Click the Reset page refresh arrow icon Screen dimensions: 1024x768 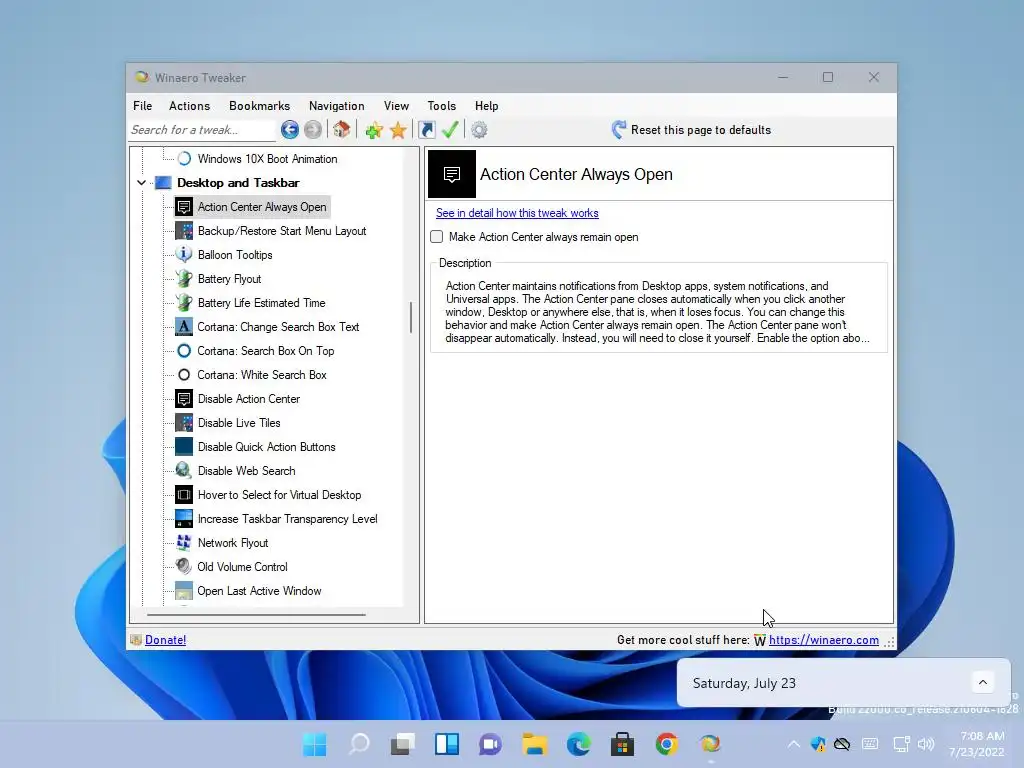point(618,129)
